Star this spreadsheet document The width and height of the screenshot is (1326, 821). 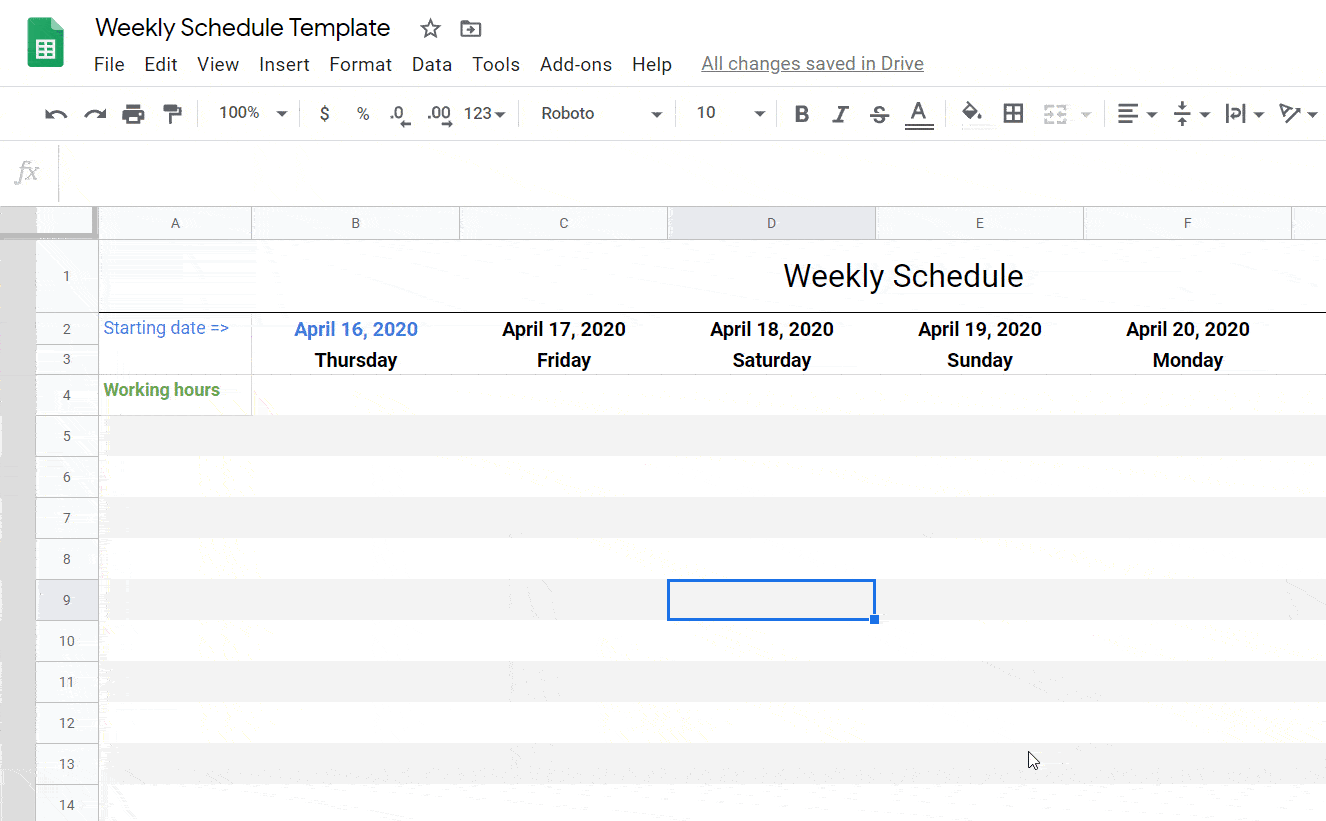point(430,29)
